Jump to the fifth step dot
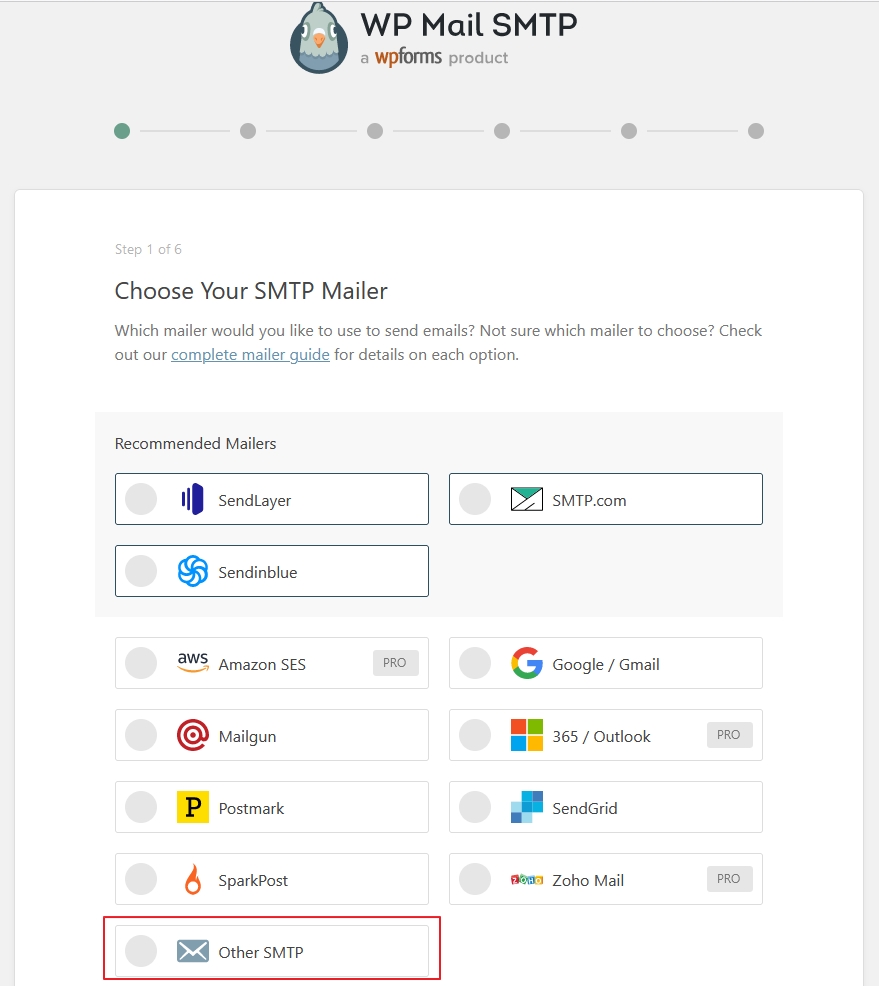This screenshot has height=986, width=879. 629,131
